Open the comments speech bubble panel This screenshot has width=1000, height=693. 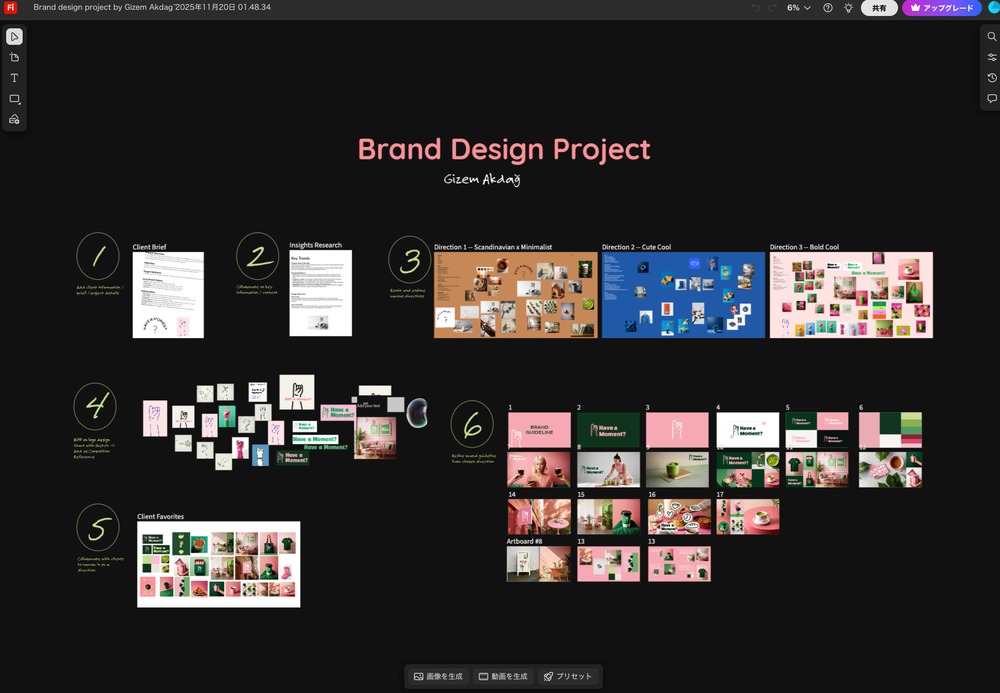click(x=991, y=99)
